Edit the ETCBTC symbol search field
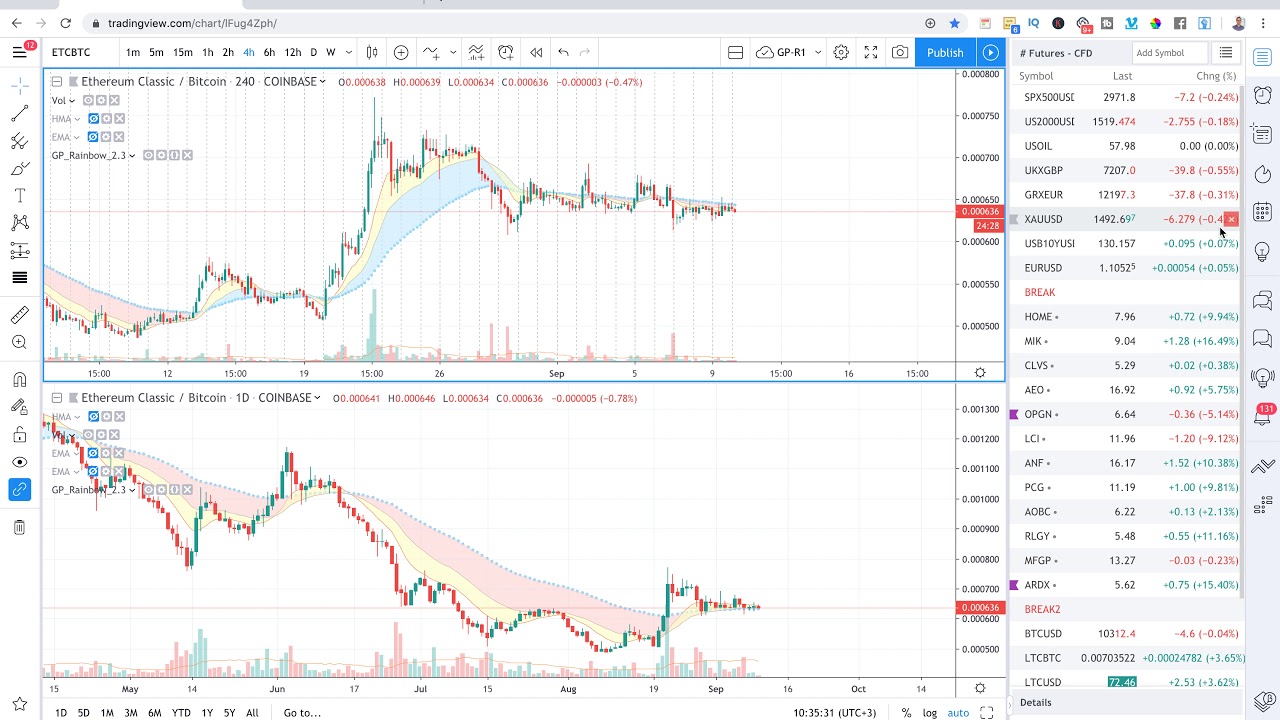Viewport: 1280px width, 720px height. pos(79,52)
